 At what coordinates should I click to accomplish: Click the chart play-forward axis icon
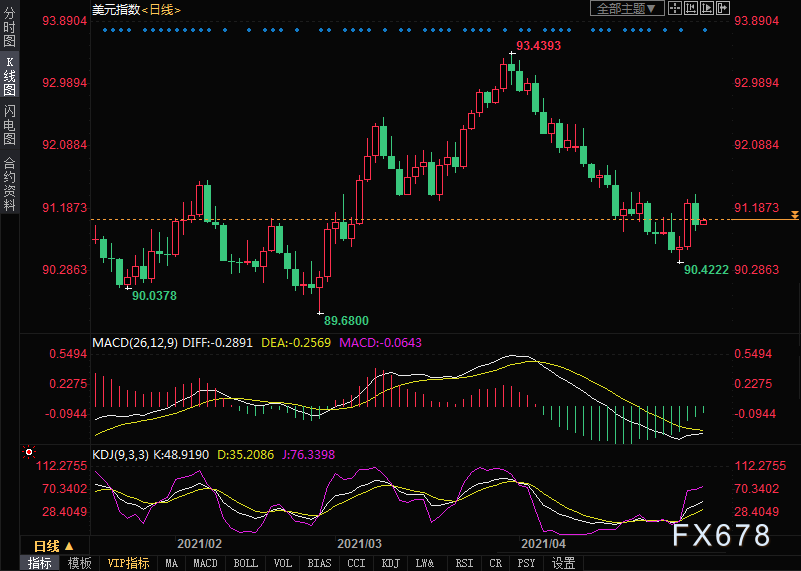pos(707,8)
